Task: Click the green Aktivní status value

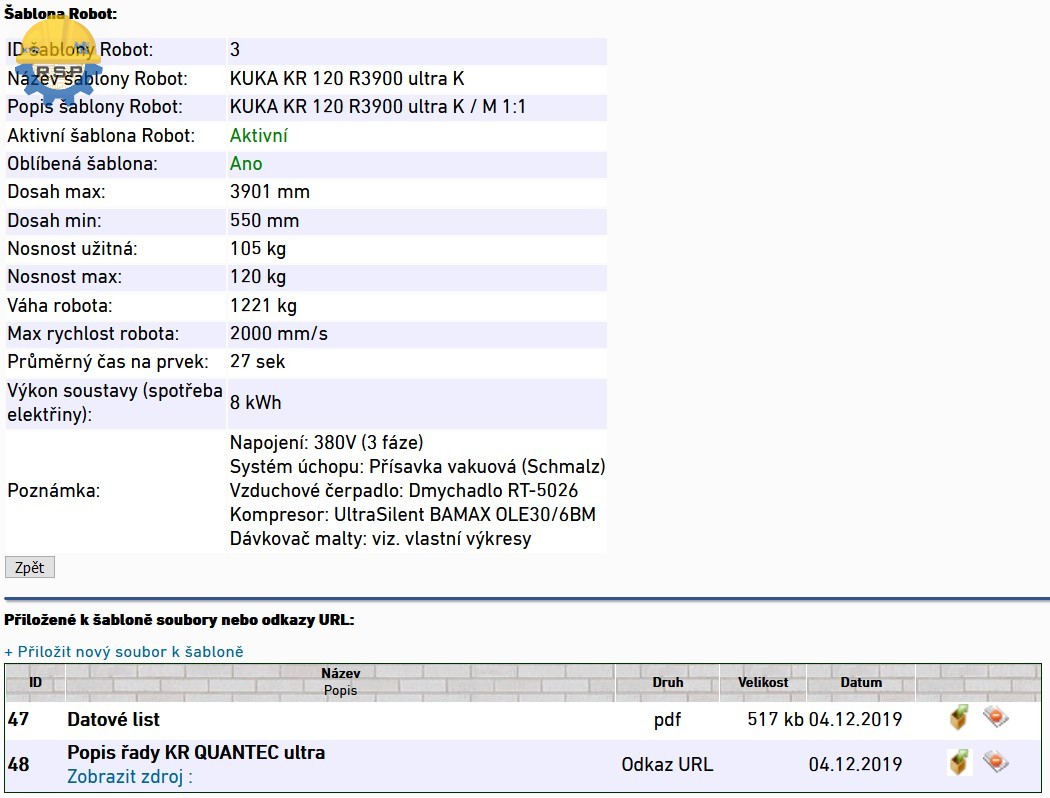Action: point(258,136)
